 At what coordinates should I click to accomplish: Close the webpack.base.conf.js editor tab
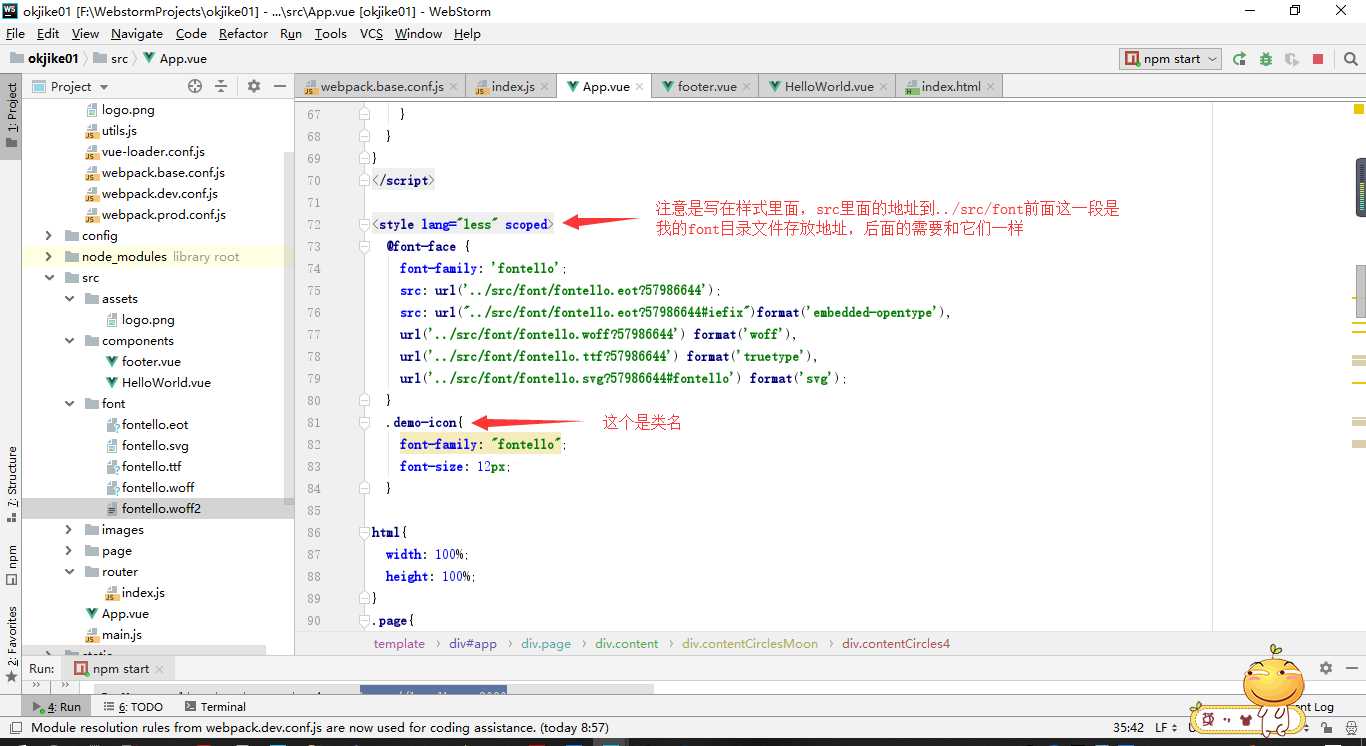click(453, 87)
